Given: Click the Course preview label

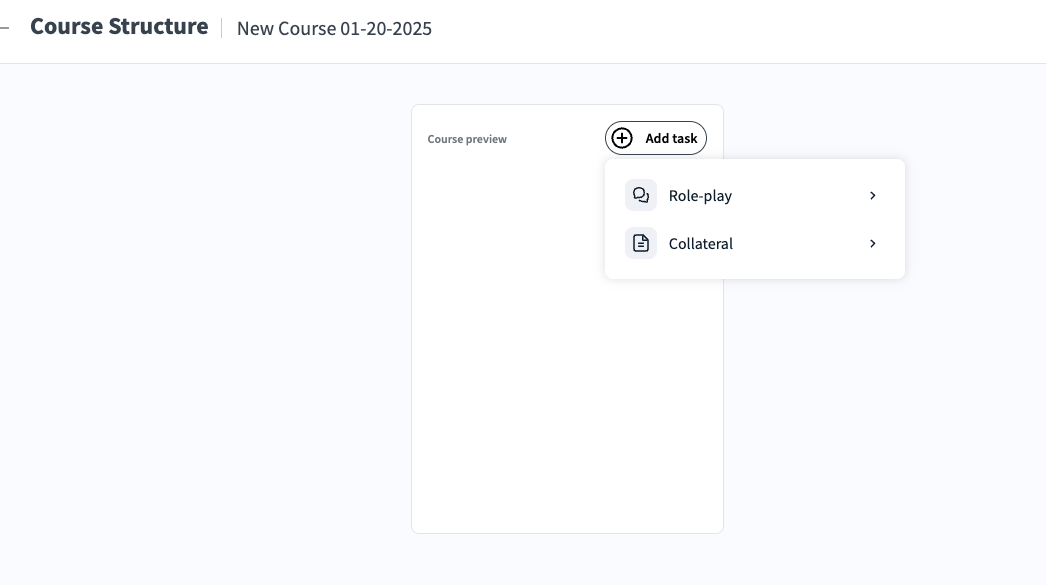Looking at the screenshot, I should (467, 139).
